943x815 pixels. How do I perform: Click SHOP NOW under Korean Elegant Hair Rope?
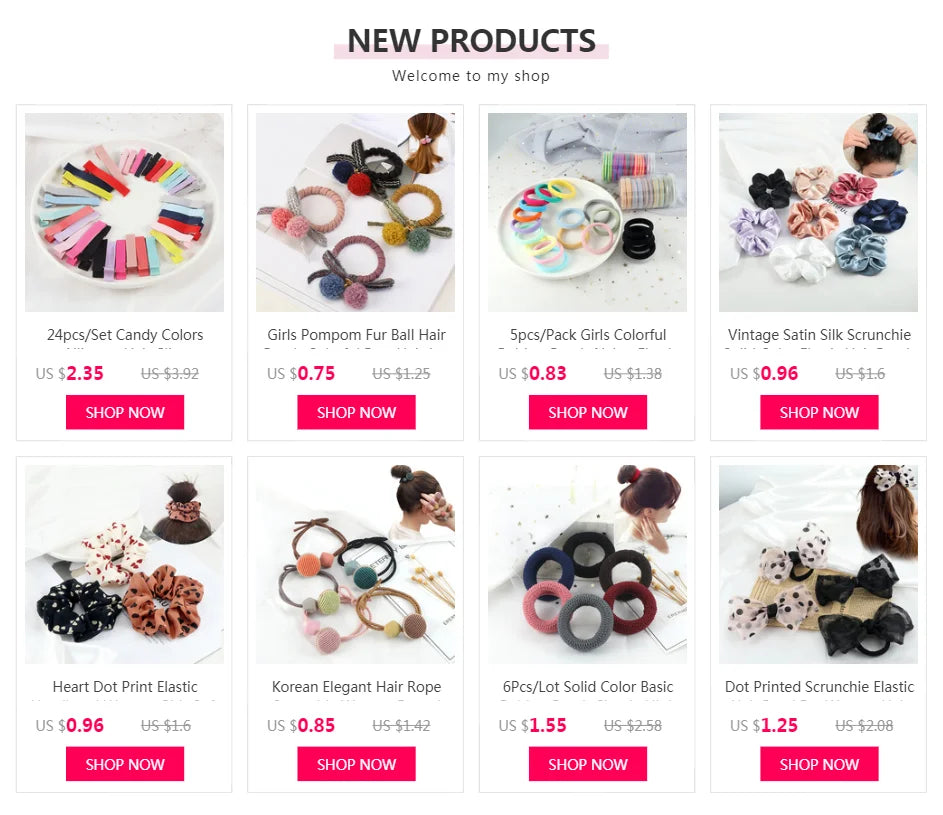coord(356,764)
